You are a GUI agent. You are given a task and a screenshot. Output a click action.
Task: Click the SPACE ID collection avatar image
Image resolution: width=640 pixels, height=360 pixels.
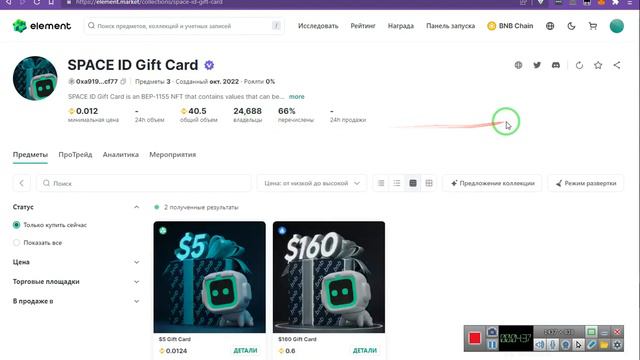[35, 78]
